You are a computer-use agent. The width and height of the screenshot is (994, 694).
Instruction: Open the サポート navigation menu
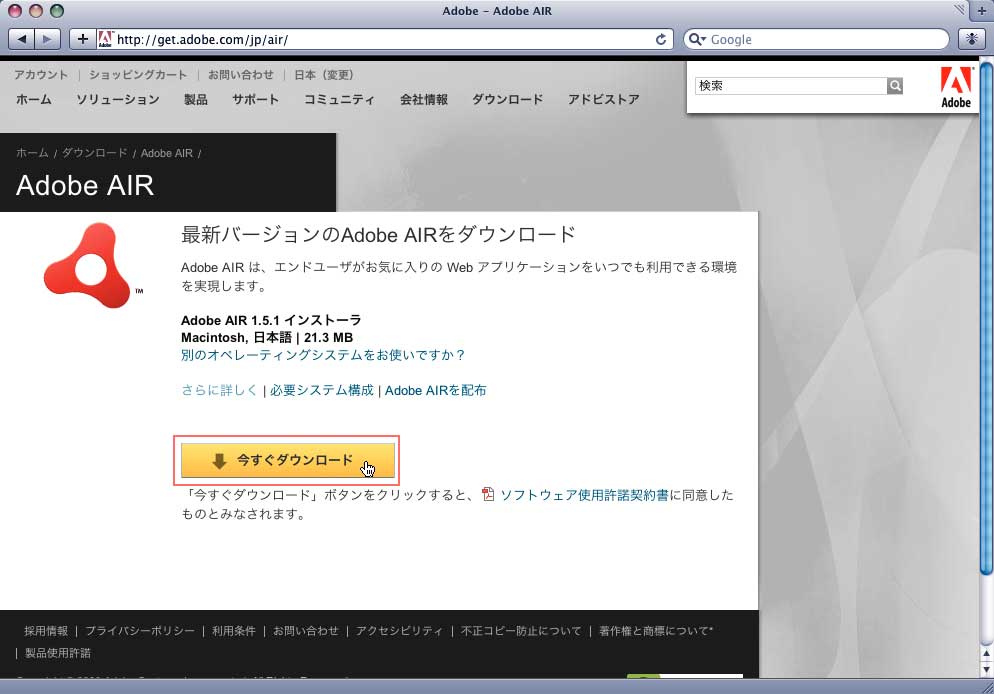[x=255, y=99]
